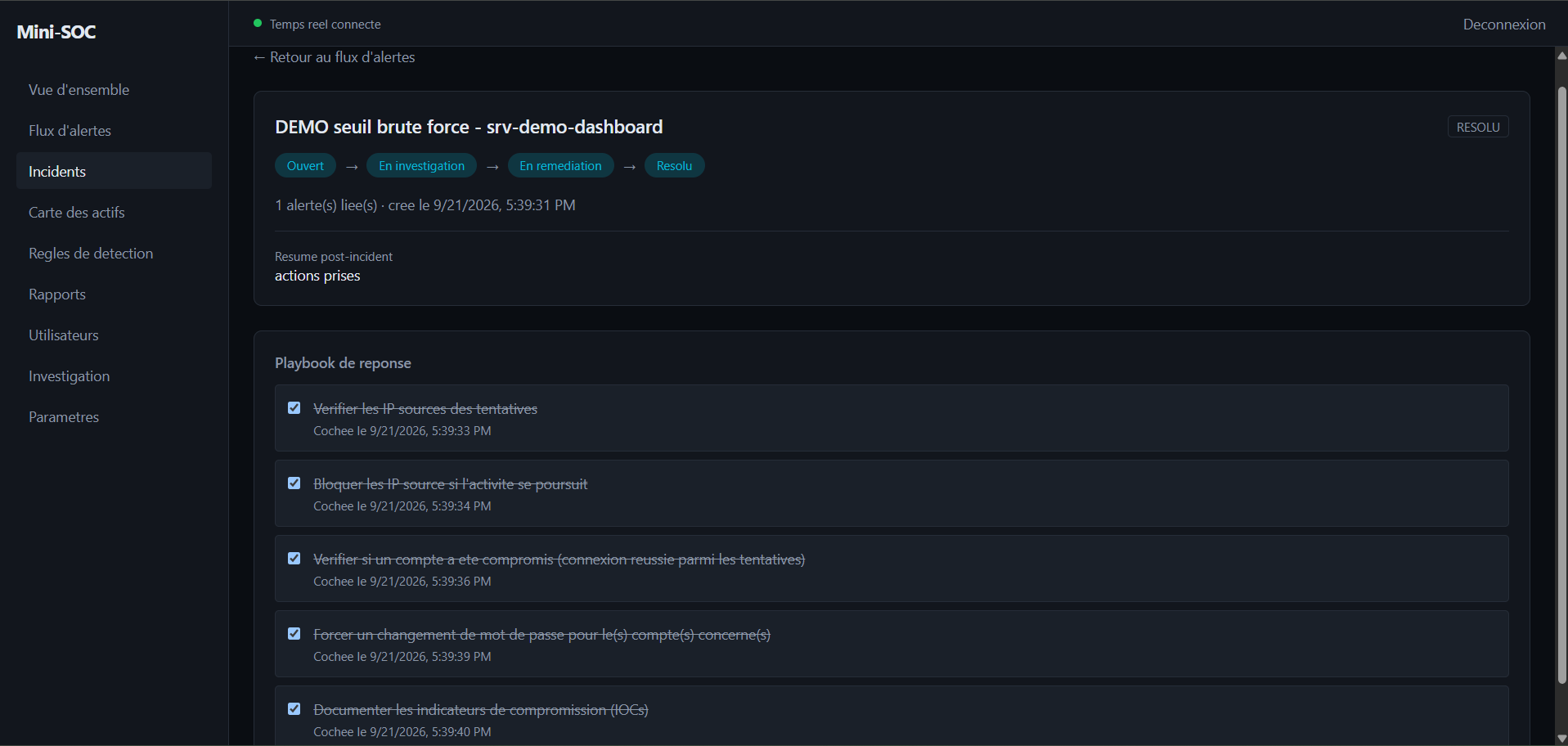Click the Ouvert status pill

(x=305, y=166)
